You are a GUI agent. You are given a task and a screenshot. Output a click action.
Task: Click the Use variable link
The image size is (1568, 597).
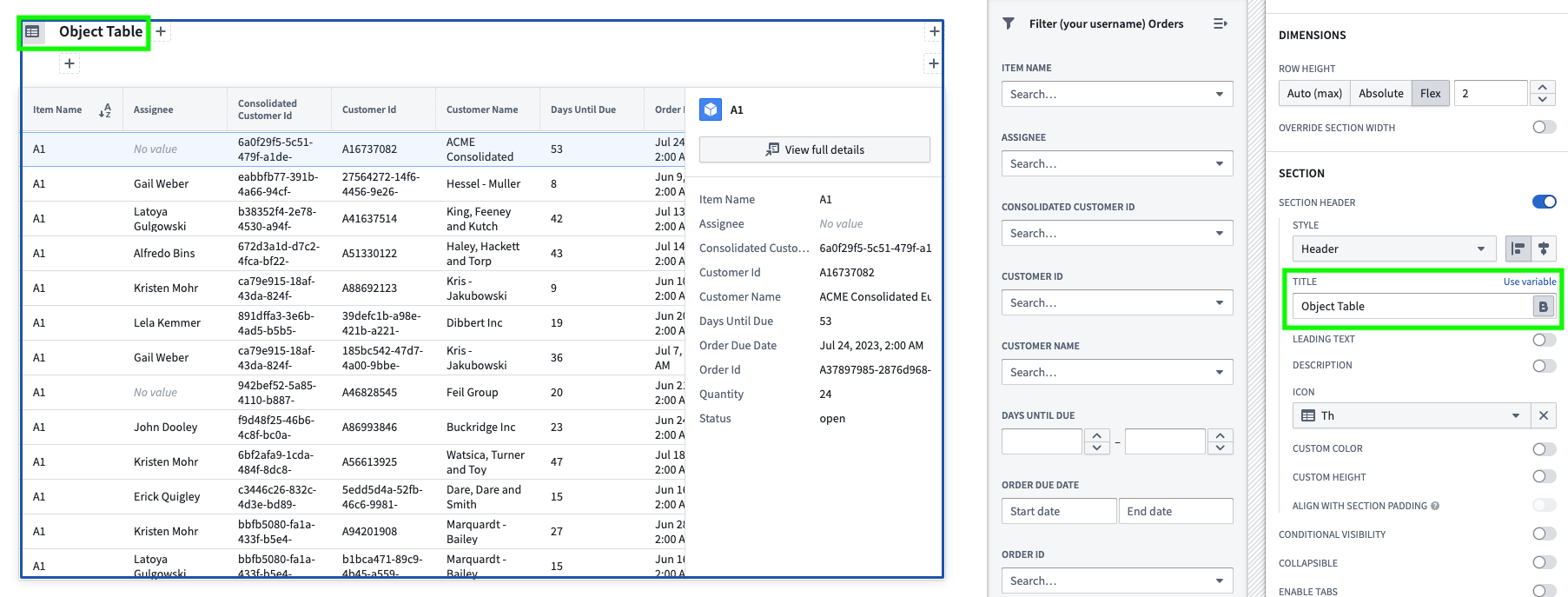1529,282
